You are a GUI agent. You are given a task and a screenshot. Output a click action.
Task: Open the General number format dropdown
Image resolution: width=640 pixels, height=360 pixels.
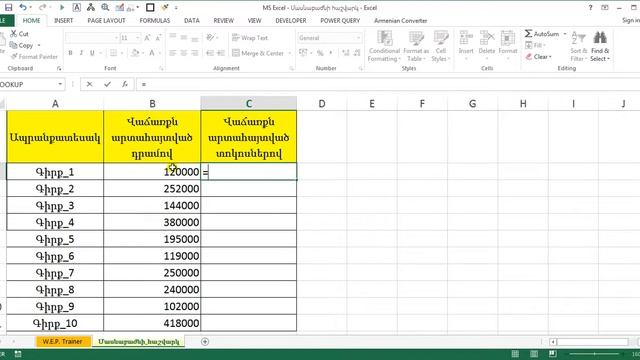coord(358,38)
